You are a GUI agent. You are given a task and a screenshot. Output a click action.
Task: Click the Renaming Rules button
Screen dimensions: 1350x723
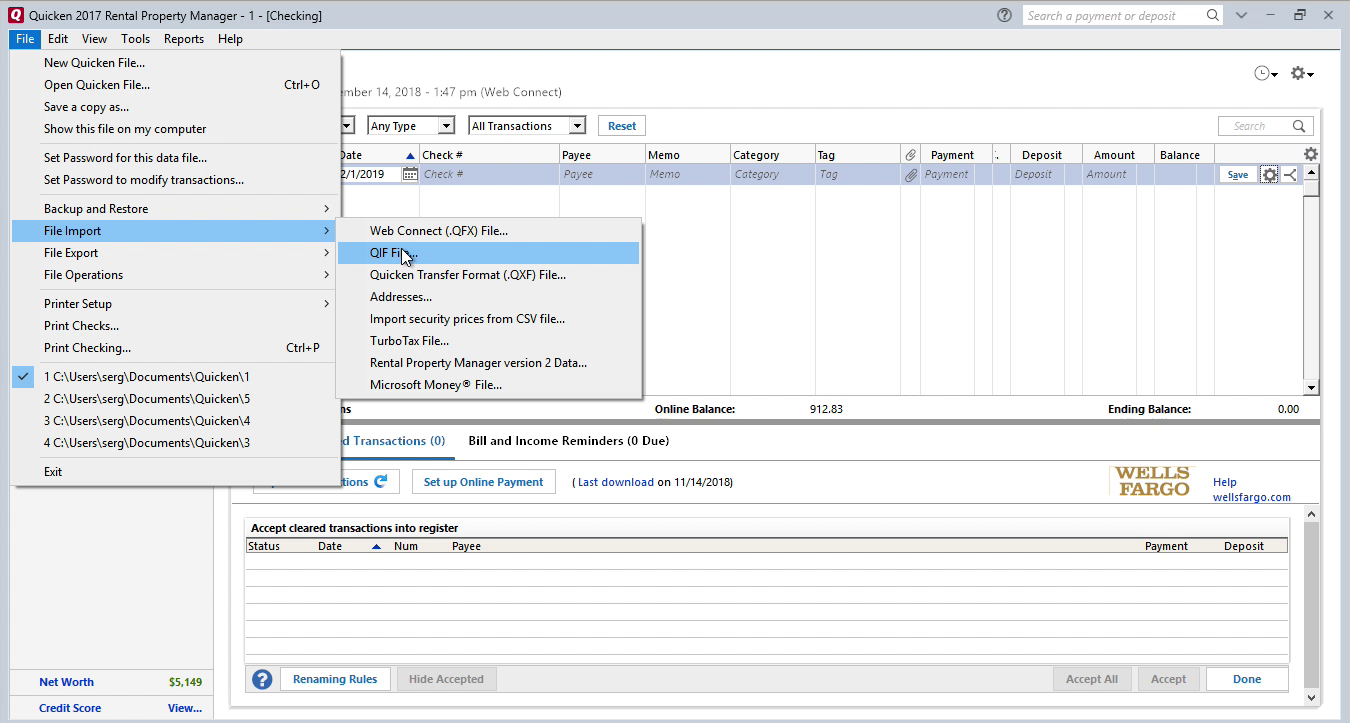pyautogui.click(x=335, y=679)
